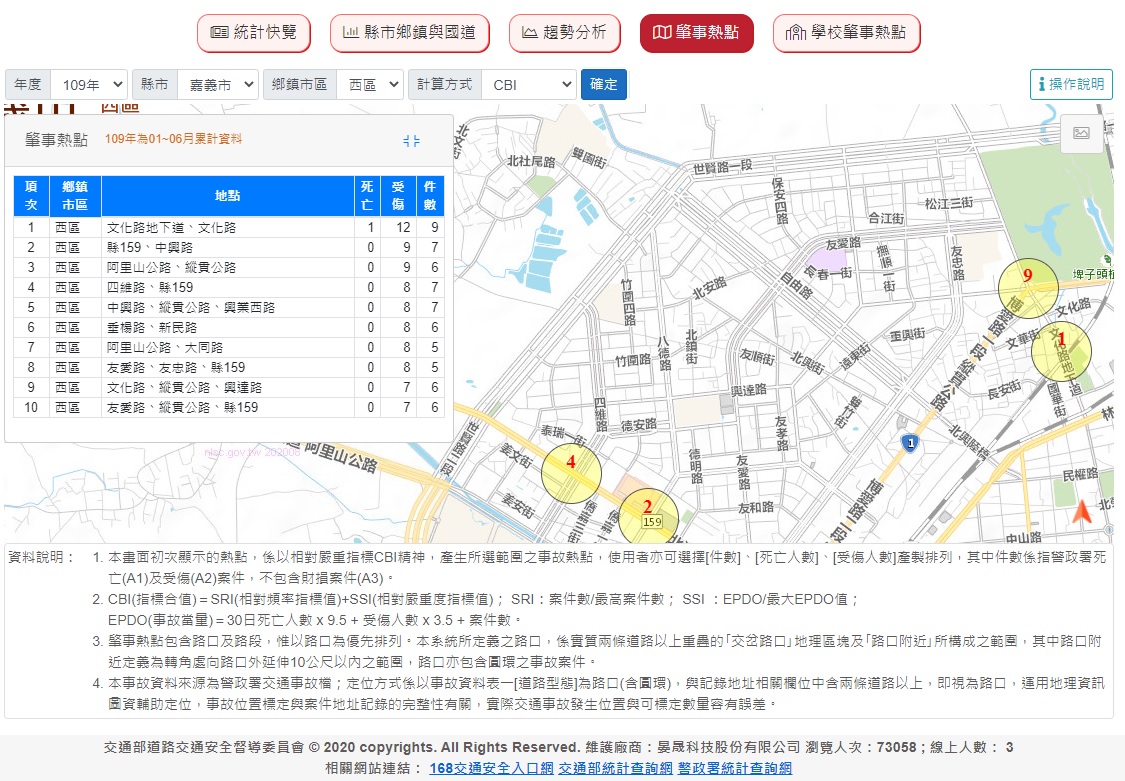The image size is (1125, 781).
Task: Select table row 文化路地下道、文化路
Action: 230,228
